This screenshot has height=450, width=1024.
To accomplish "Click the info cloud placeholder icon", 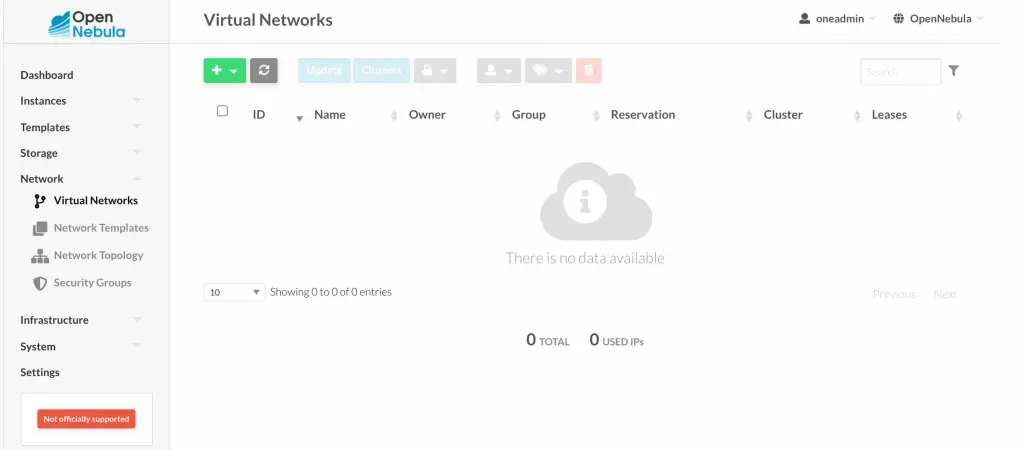I will [x=596, y=201].
